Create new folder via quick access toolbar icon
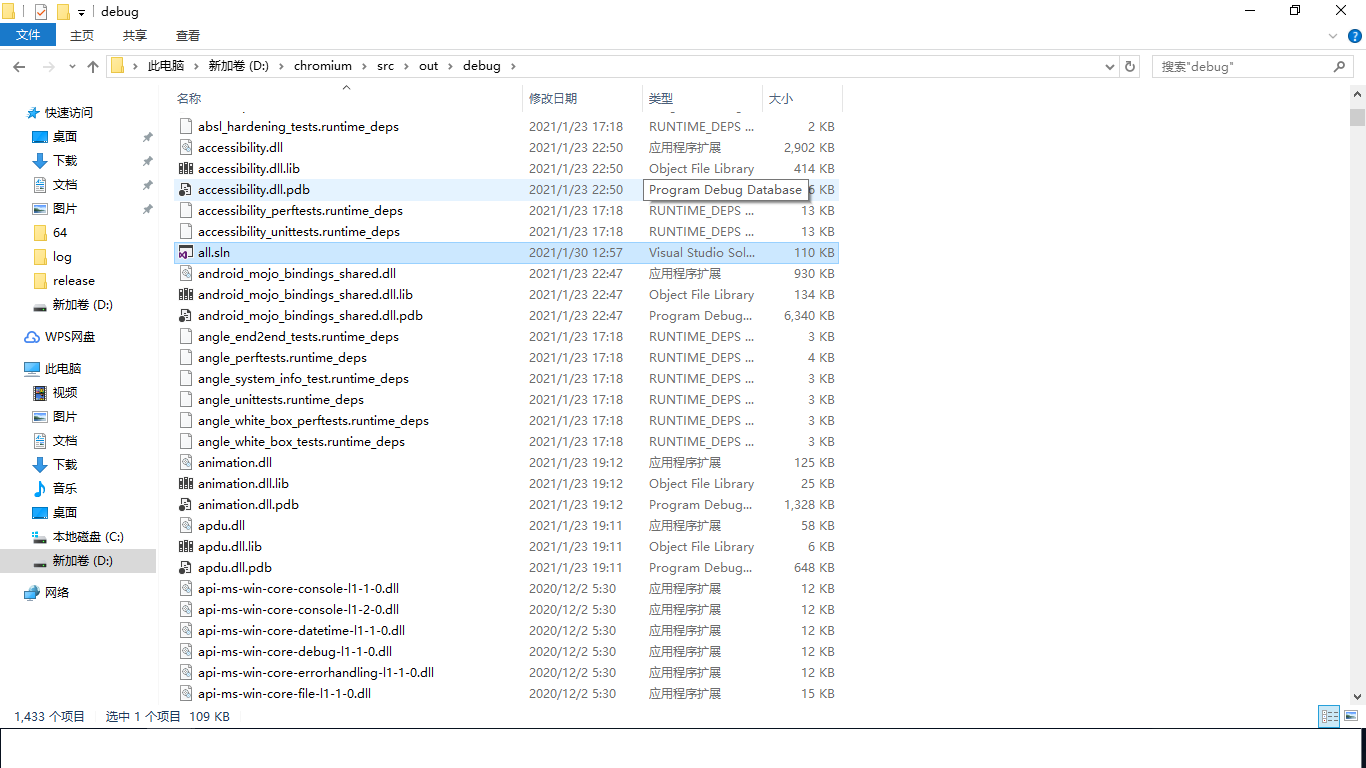Image resolution: width=1366 pixels, height=768 pixels. [x=63, y=11]
